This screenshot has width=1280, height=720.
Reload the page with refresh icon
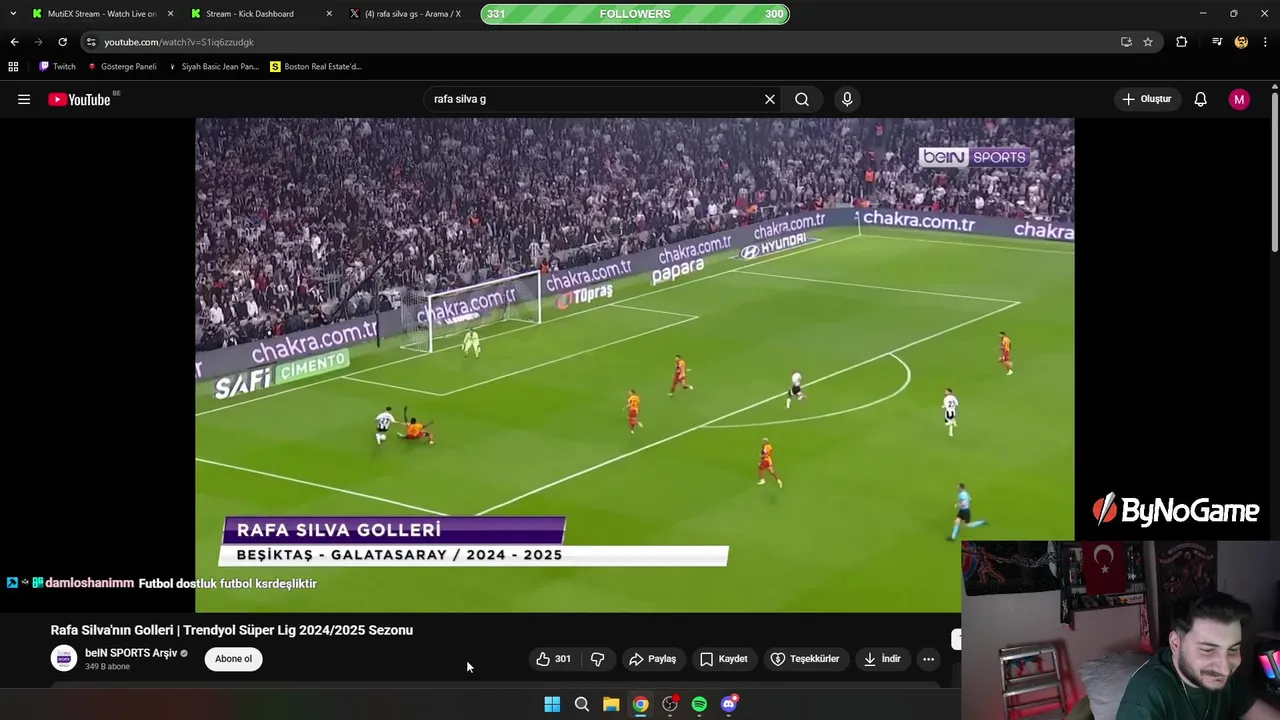coord(62,42)
